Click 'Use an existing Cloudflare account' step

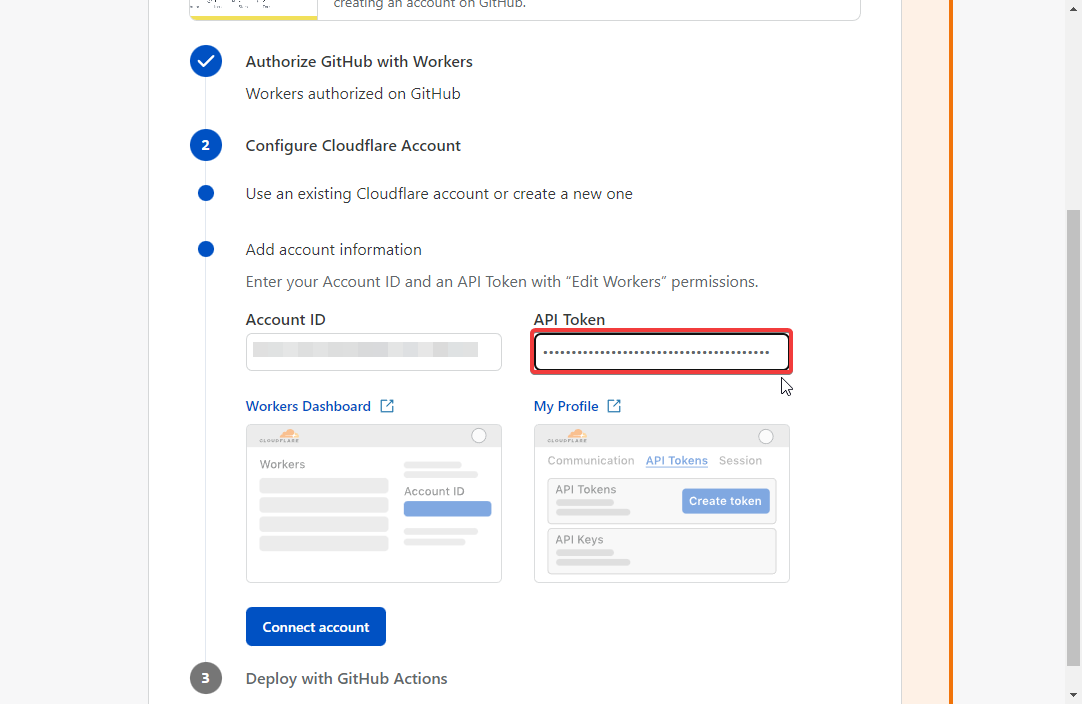click(439, 194)
